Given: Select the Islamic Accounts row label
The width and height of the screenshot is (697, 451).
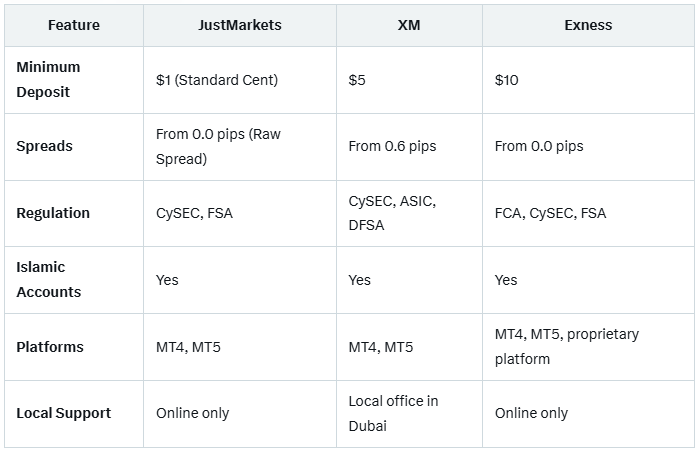Looking at the screenshot, I should pos(49,279).
